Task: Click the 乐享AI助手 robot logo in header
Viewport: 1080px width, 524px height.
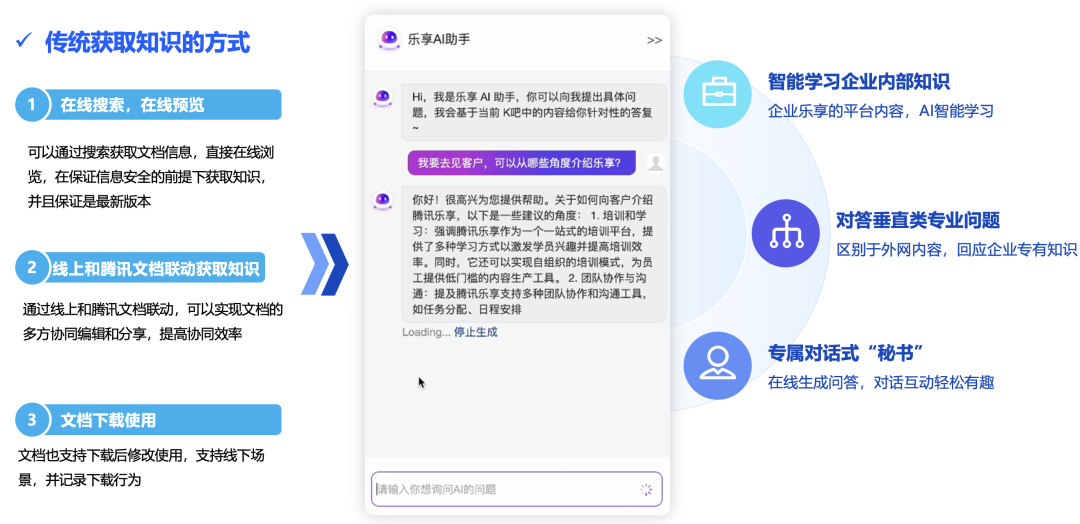Action: pos(389,39)
